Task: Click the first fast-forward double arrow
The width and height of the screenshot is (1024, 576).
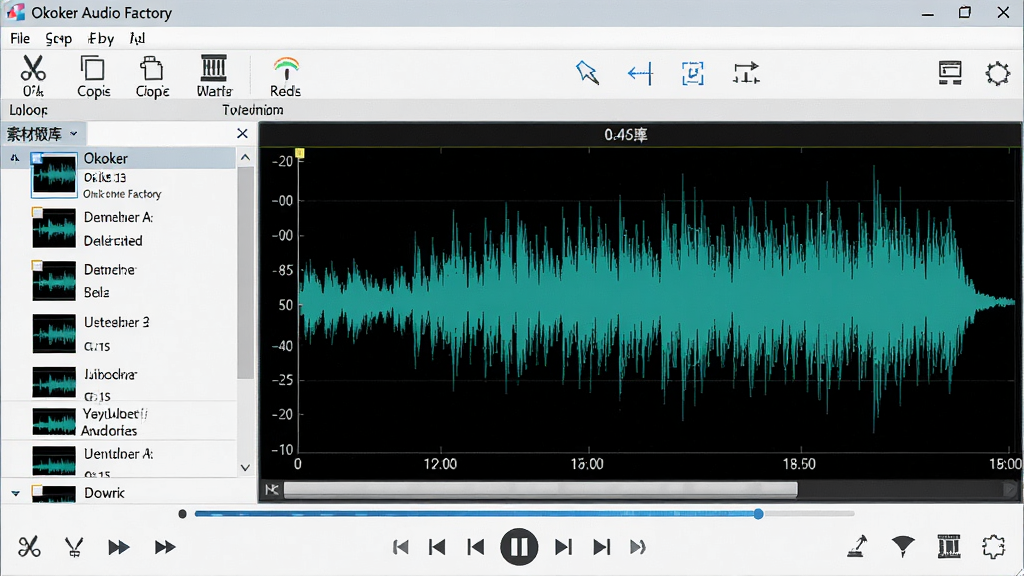Action: coord(118,547)
